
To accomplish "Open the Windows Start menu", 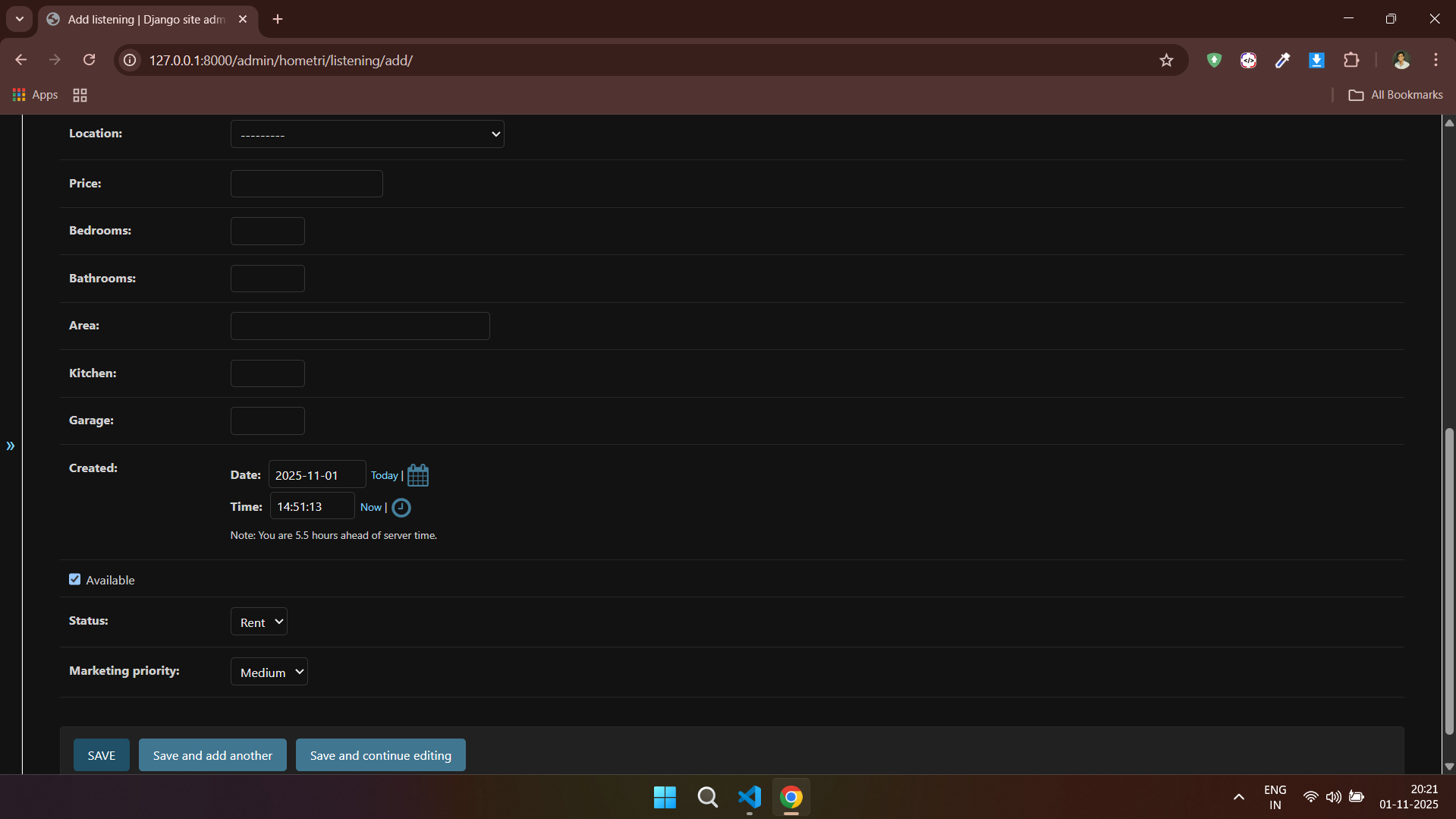I will (665, 797).
